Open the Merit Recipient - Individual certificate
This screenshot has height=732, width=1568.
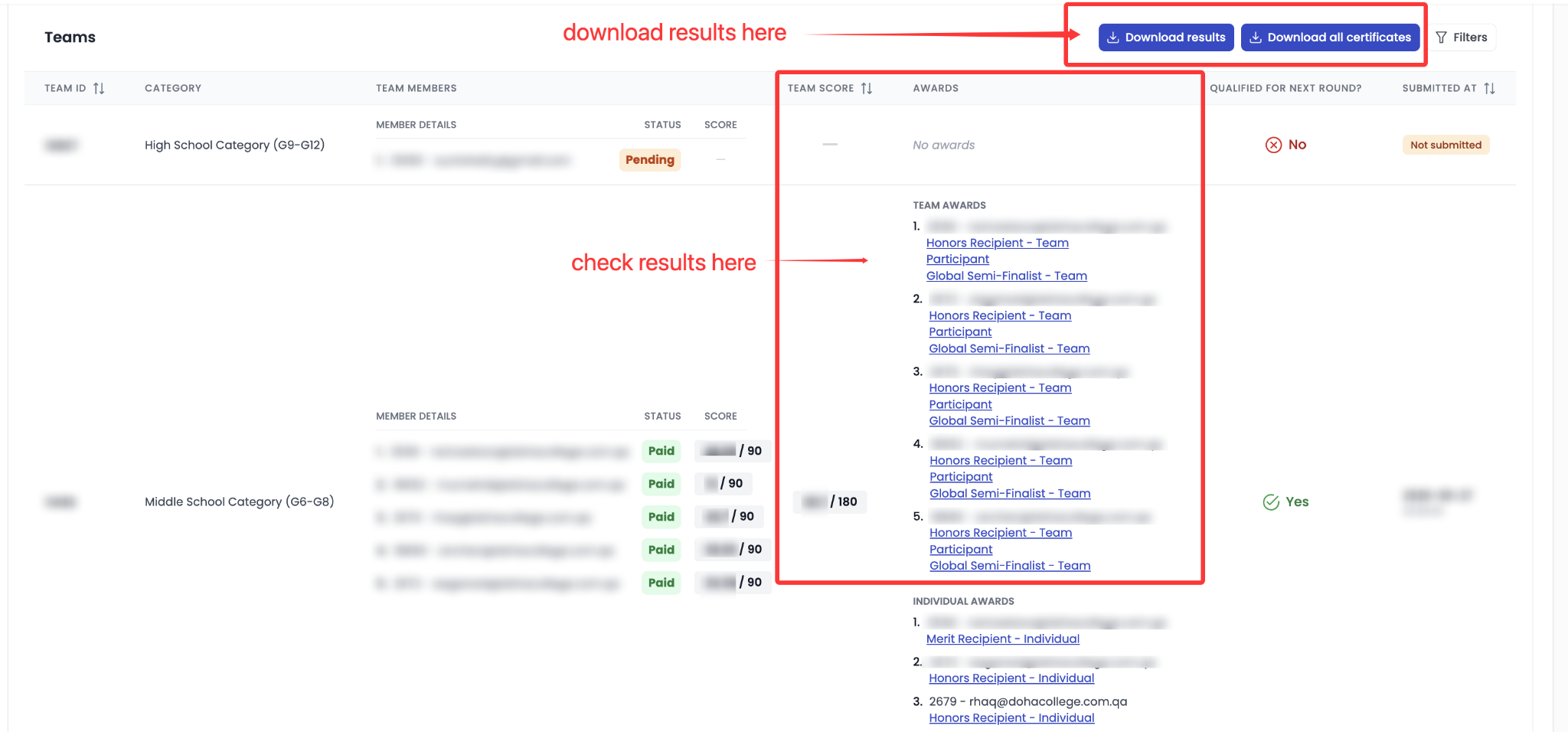1002,639
